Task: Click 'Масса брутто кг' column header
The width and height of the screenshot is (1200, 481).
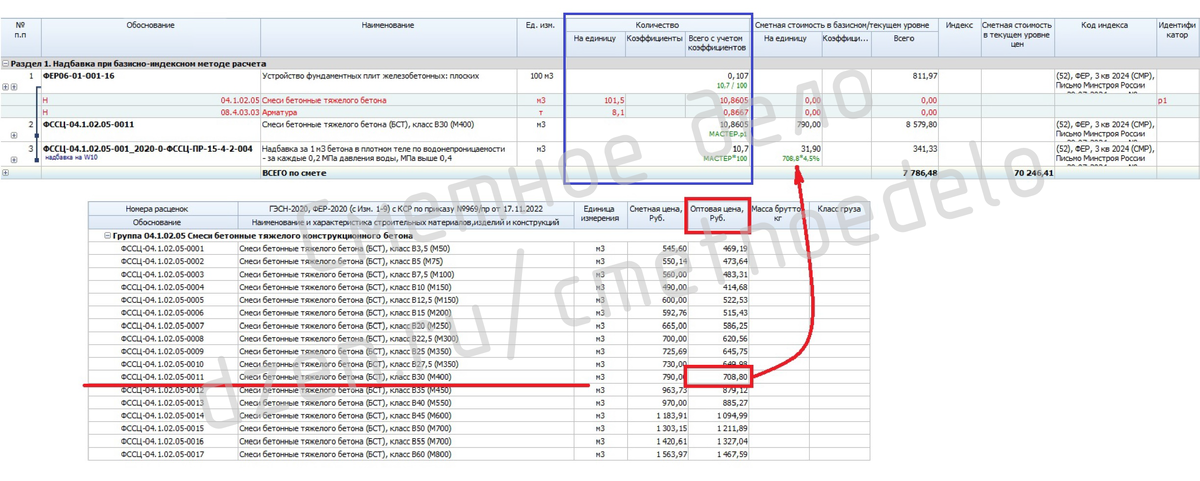Action: 778,214
